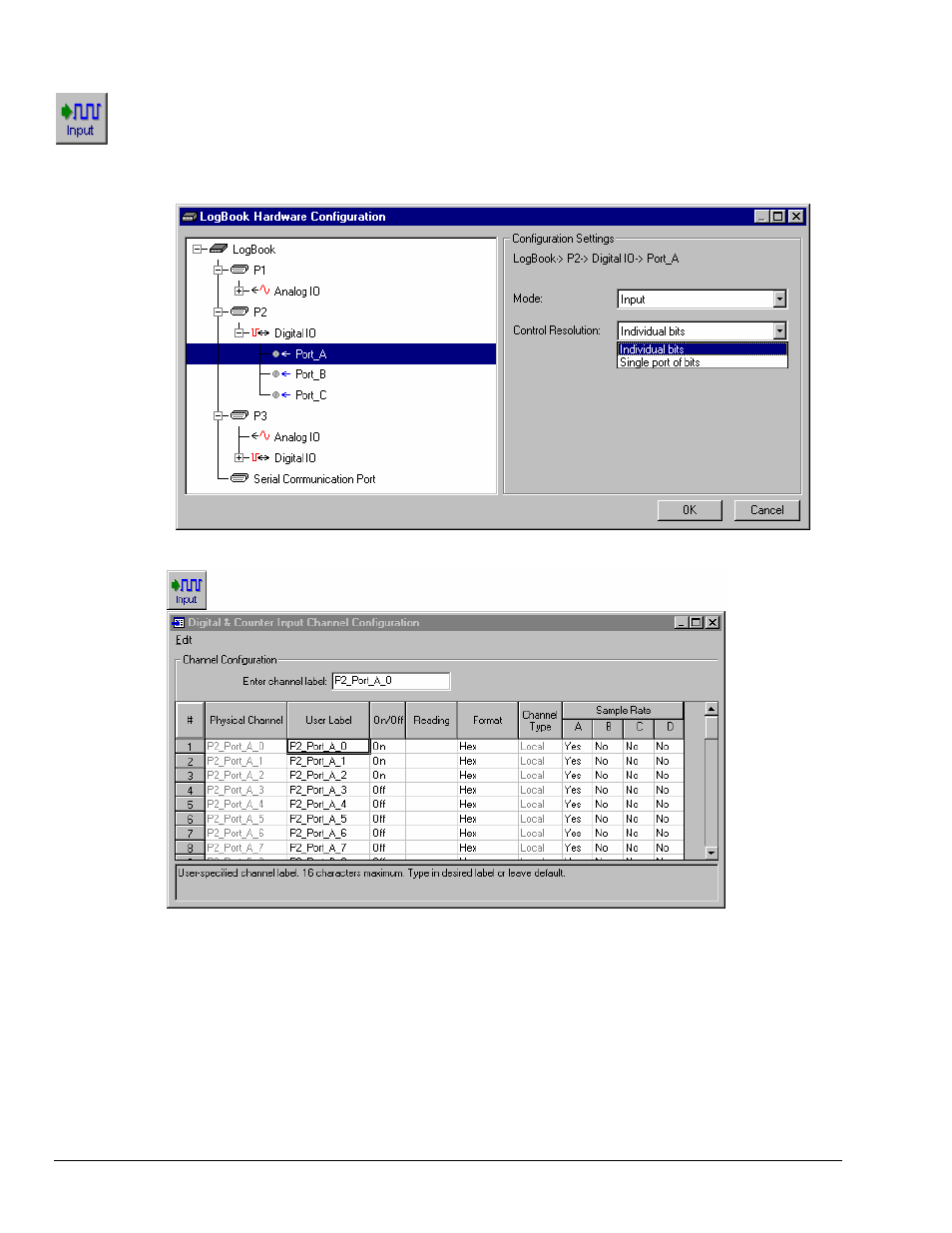
Task: Click Sample Rate D column header
Action: (670, 728)
